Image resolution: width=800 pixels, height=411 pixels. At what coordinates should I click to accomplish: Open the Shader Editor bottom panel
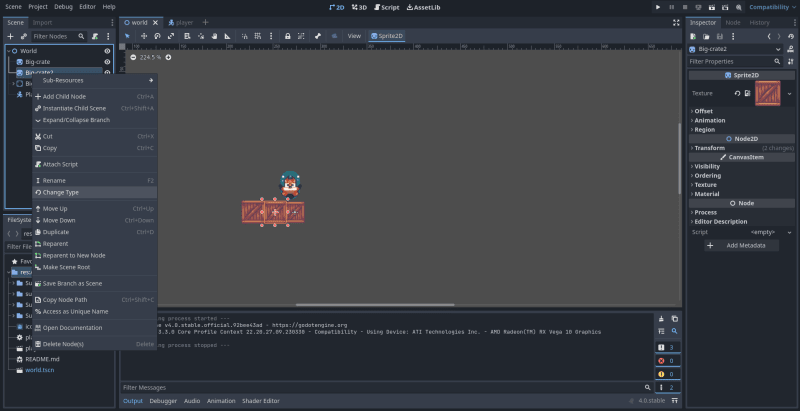[261, 401]
